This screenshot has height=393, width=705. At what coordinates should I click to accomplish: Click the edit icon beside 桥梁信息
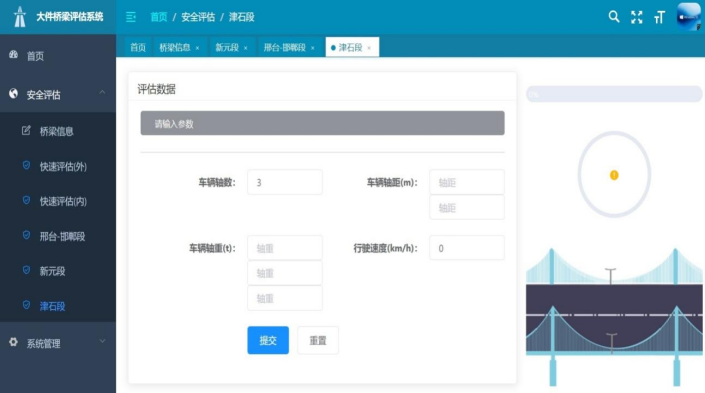[26, 130]
